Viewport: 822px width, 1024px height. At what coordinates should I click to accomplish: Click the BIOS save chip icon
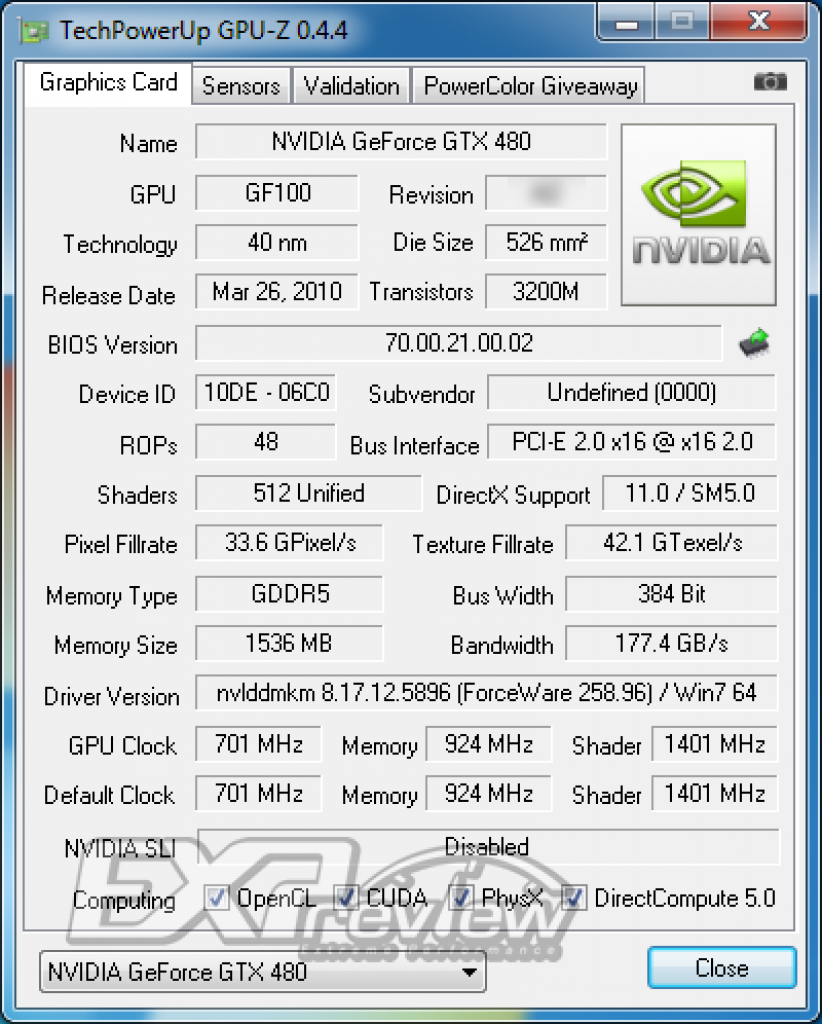(755, 344)
